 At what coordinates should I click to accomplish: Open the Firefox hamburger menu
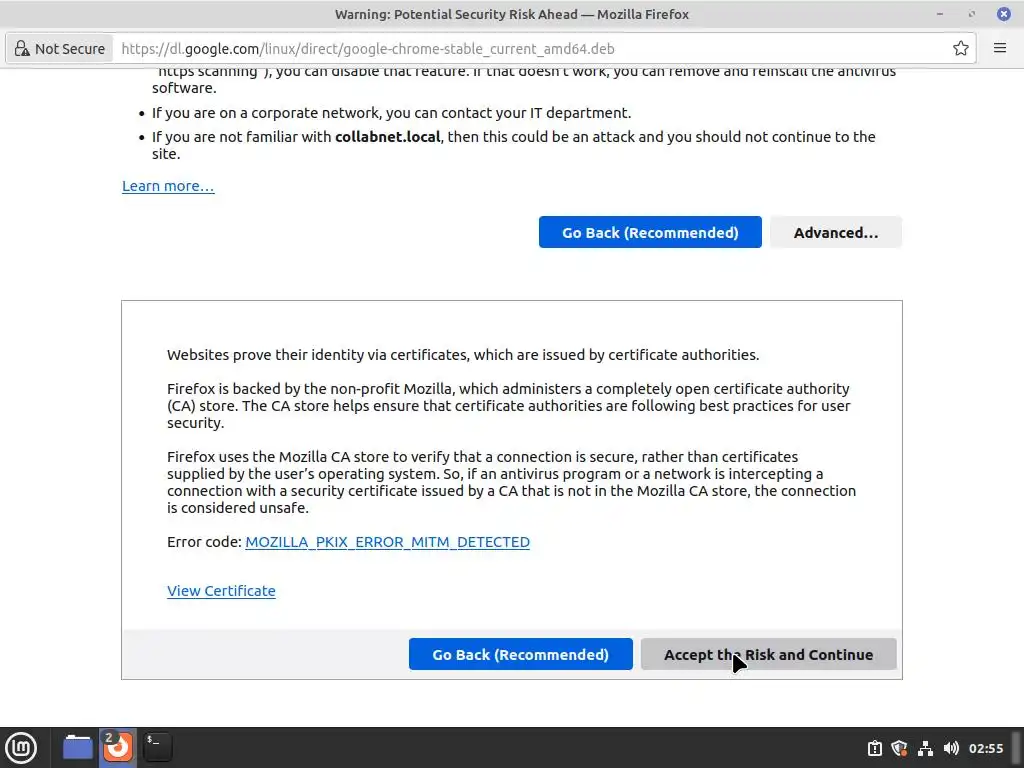point(1000,48)
